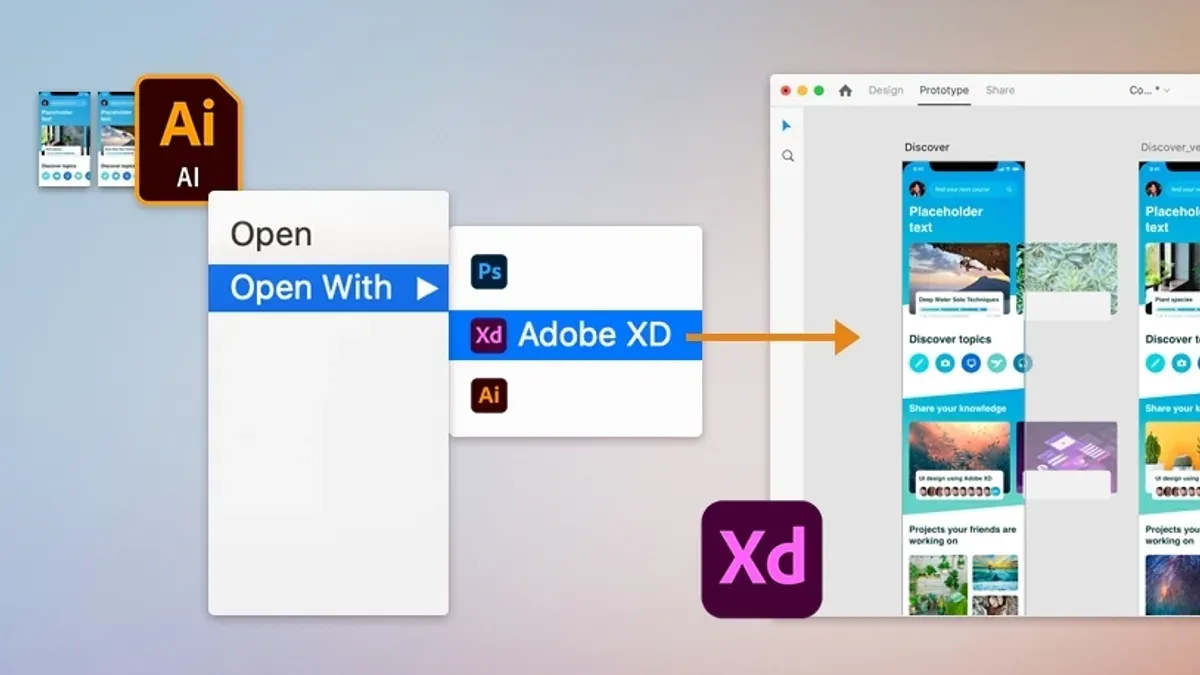Viewport: 1200px width, 675px height.
Task: Select the "Placeholder text" heading in Discover artboard
Action: click(946, 219)
